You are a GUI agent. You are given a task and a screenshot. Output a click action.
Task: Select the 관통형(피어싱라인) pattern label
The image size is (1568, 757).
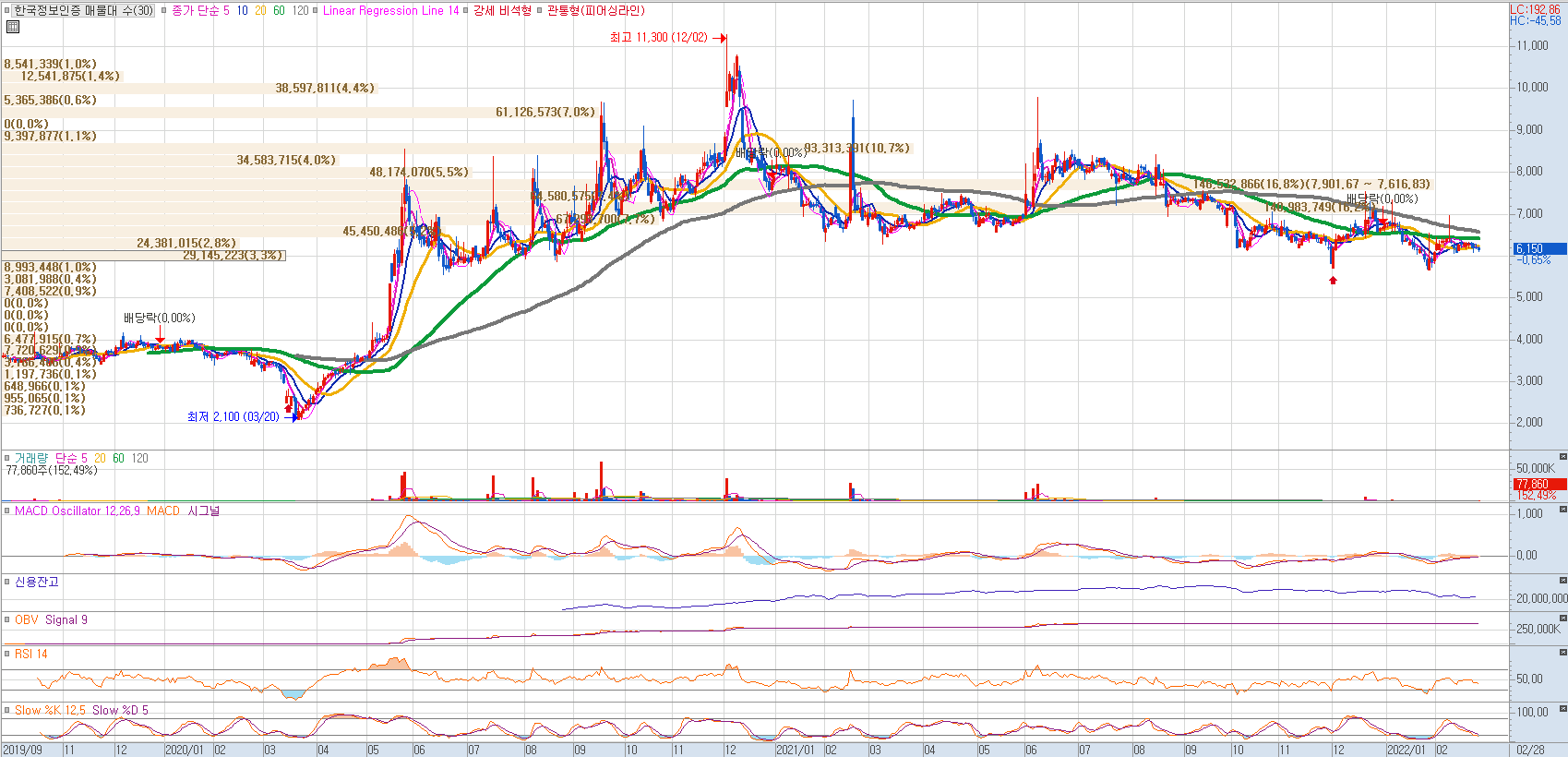tap(596, 11)
